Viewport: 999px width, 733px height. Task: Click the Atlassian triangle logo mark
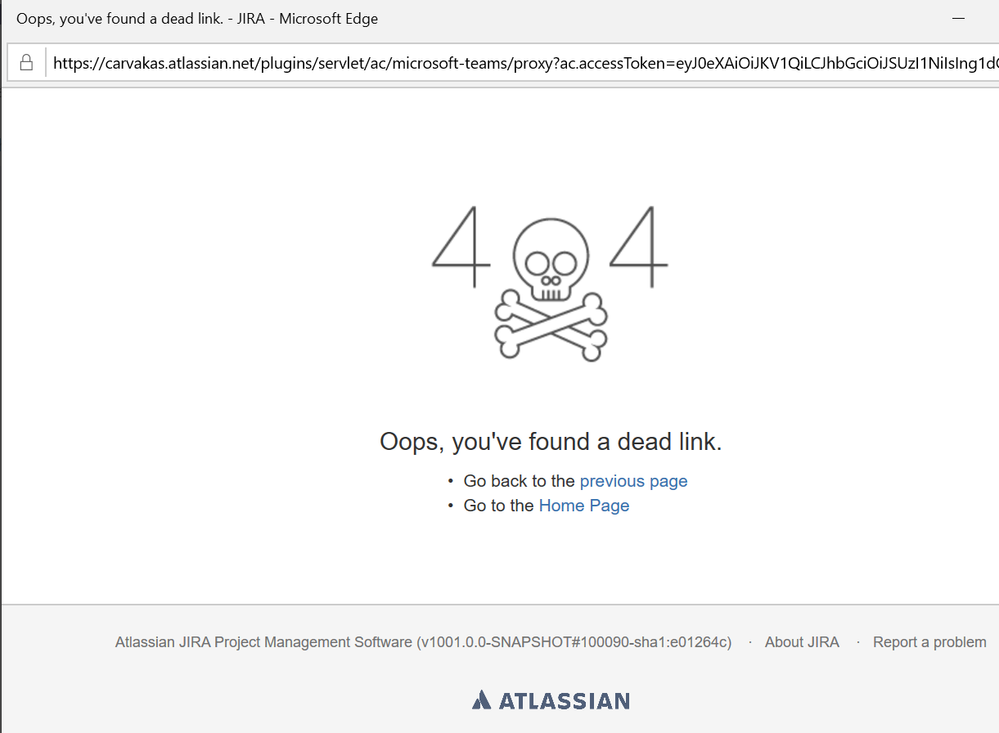pyautogui.click(x=482, y=700)
